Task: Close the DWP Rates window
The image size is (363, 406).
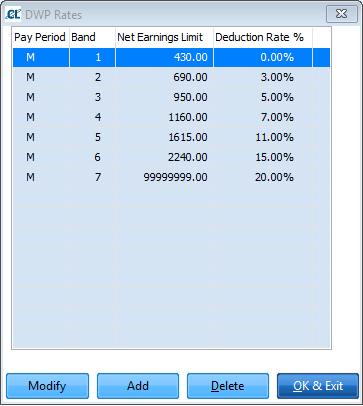Action: coord(342,14)
